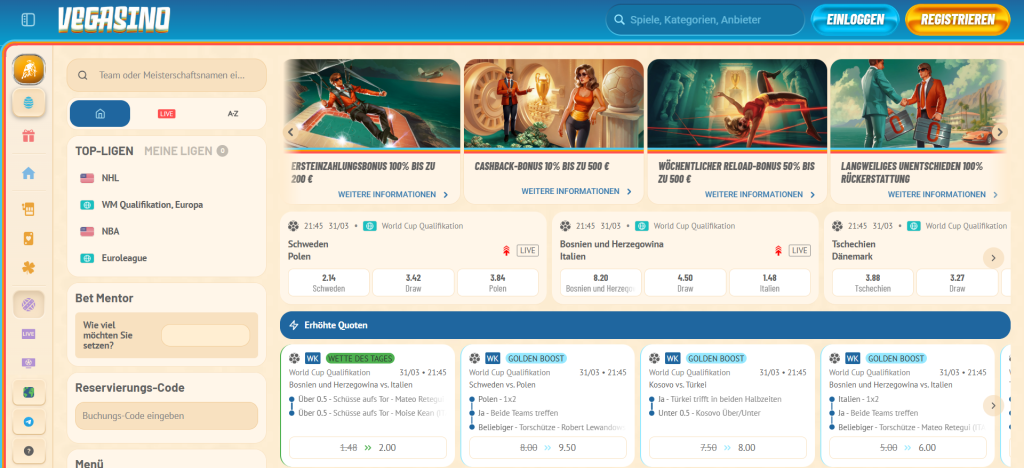Viewport: 1024px width, 468px height.
Task: Open the blue house home icon in sidebar
Action: pyautogui.click(x=28, y=173)
